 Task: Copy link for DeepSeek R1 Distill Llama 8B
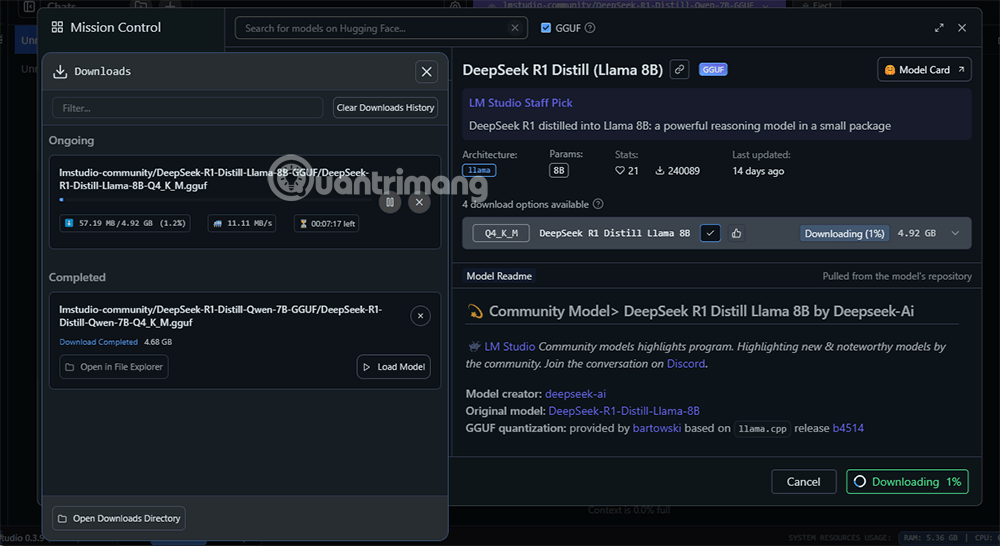[x=680, y=70]
